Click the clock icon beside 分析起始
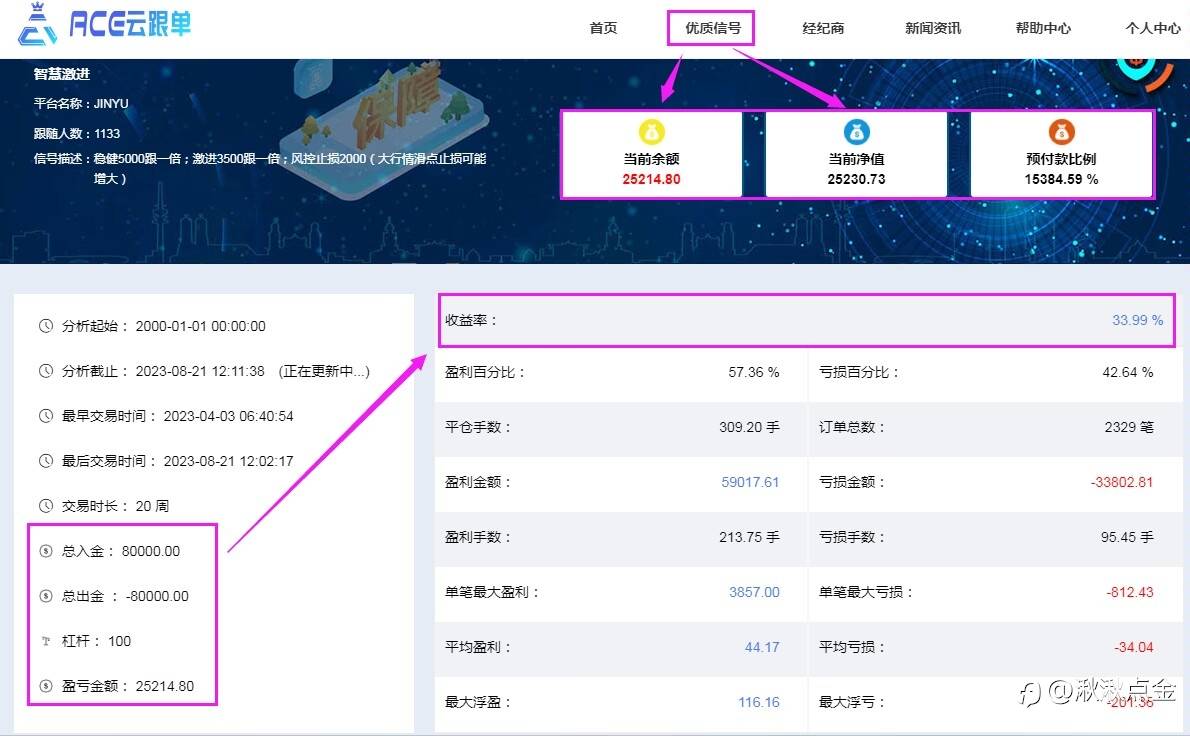 (x=46, y=326)
